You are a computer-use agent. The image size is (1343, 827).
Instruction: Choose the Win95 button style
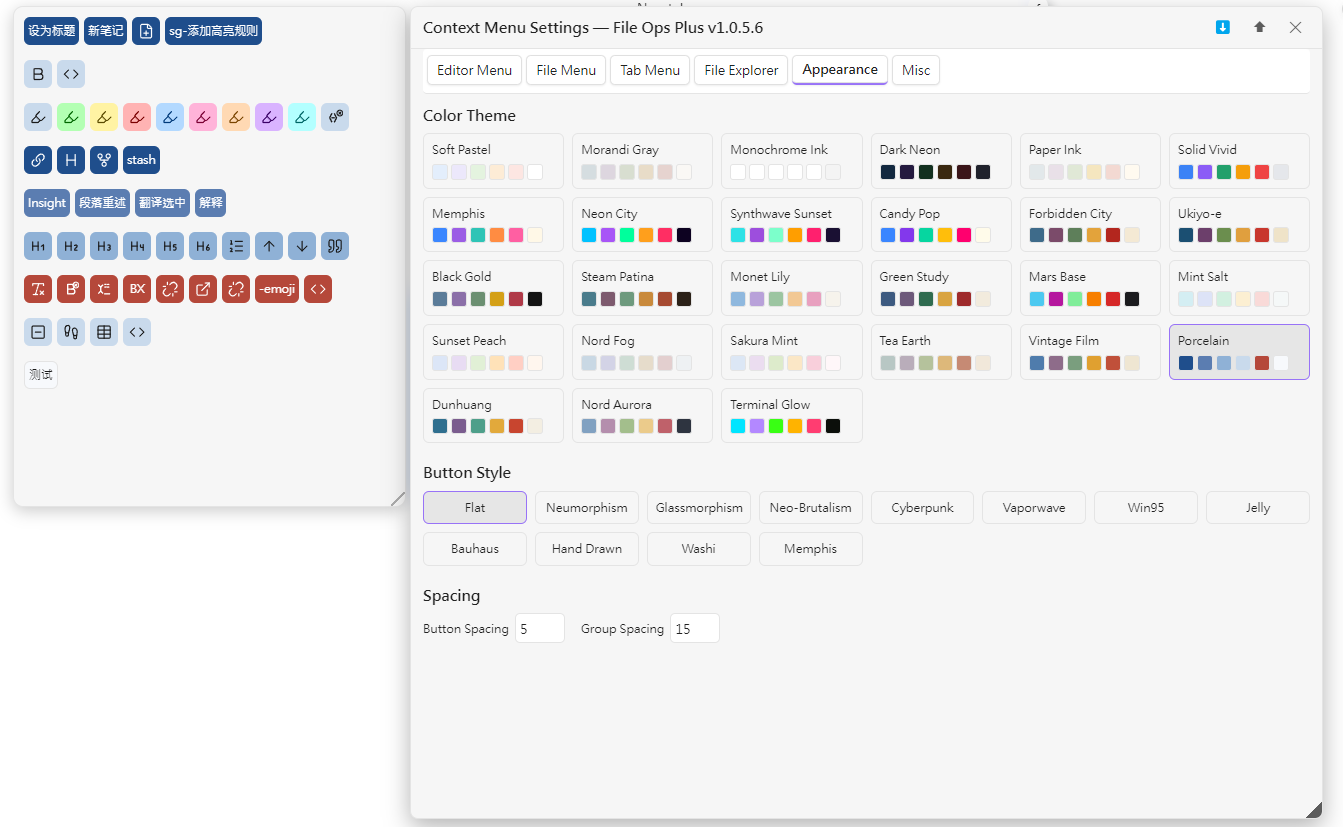pos(1146,508)
